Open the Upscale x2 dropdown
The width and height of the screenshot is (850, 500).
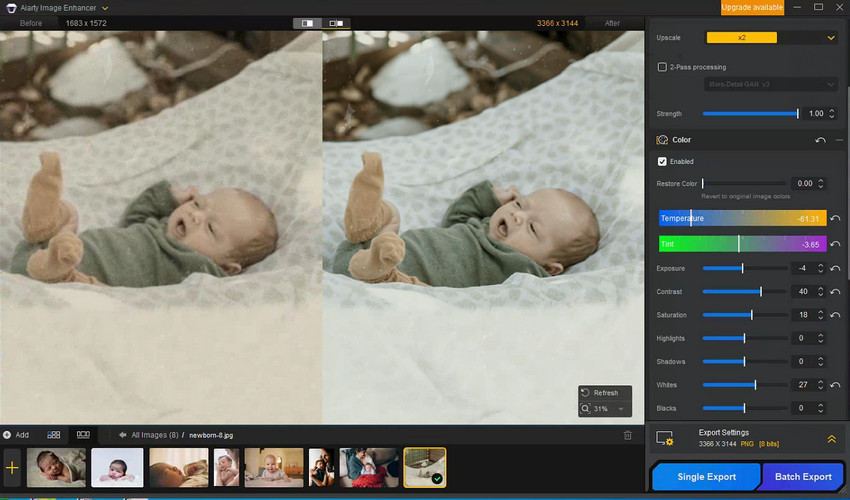pos(771,37)
